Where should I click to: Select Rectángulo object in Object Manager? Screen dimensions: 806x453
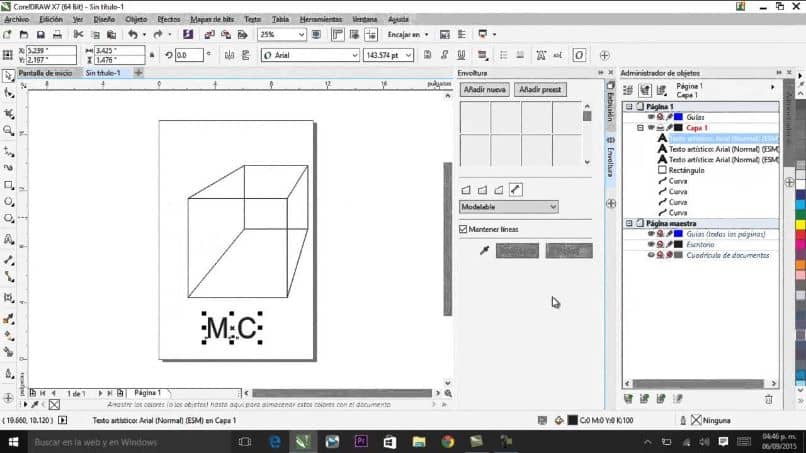click(686, 170)
